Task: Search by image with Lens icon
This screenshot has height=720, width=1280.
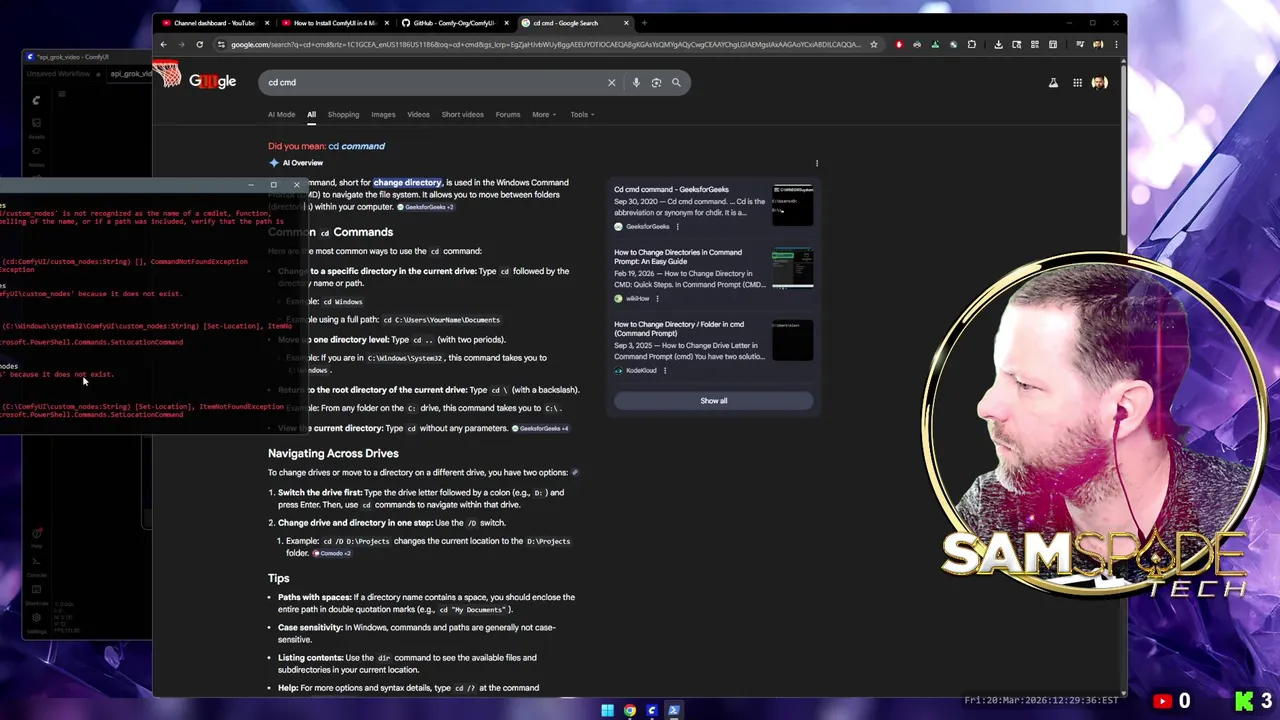Action: [656, 82]
